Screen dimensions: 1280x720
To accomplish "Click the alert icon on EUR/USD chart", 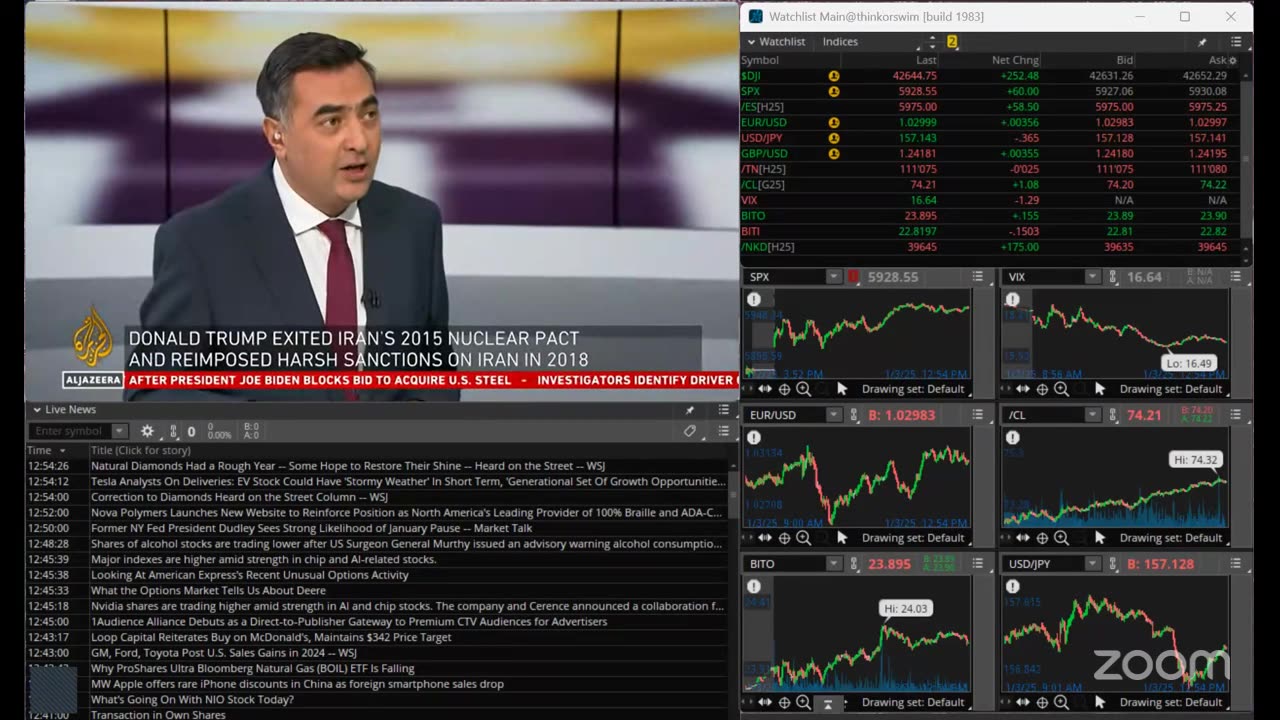I will coord(754,437).
